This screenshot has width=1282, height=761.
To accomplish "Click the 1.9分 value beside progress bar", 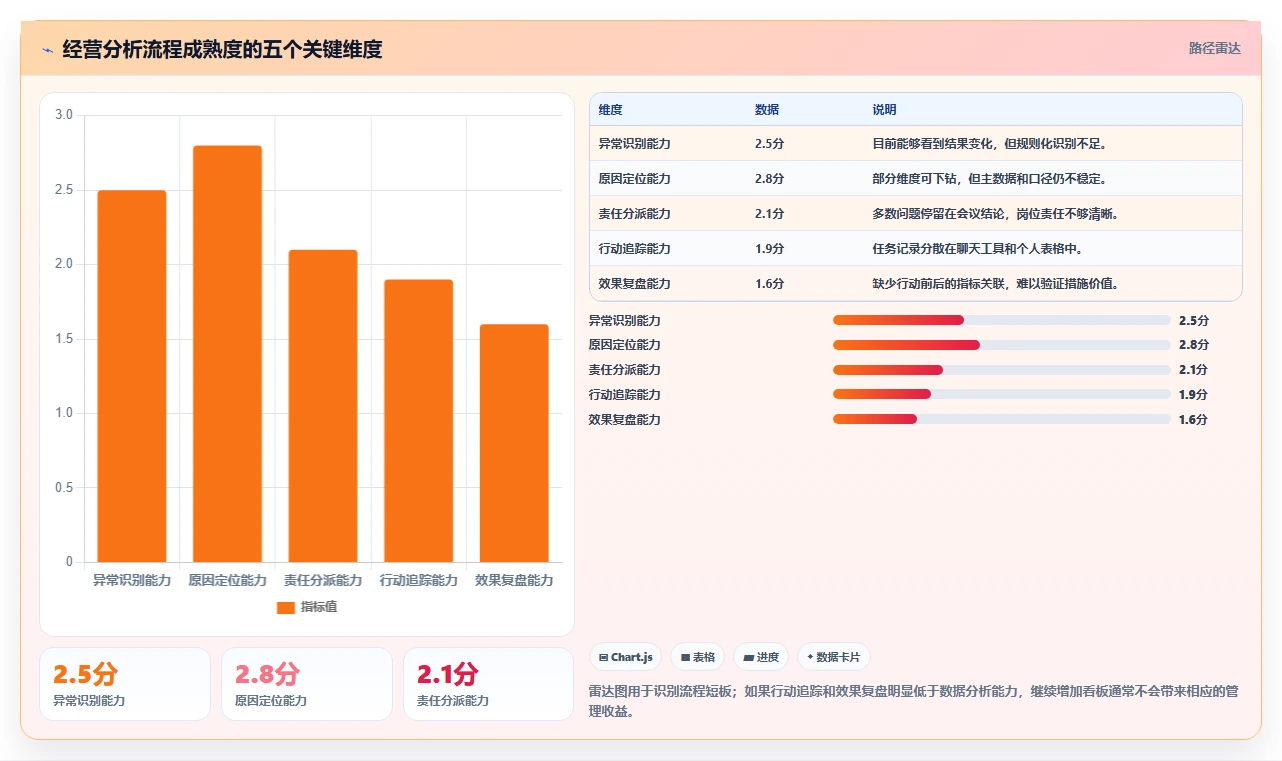I will pos(1193,395).
